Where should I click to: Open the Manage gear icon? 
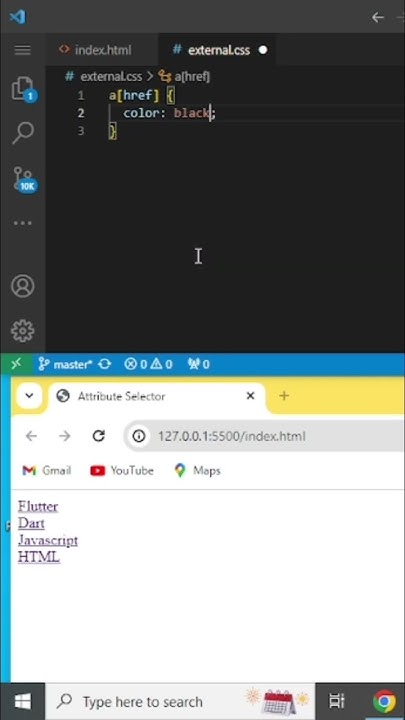point(22,331)
